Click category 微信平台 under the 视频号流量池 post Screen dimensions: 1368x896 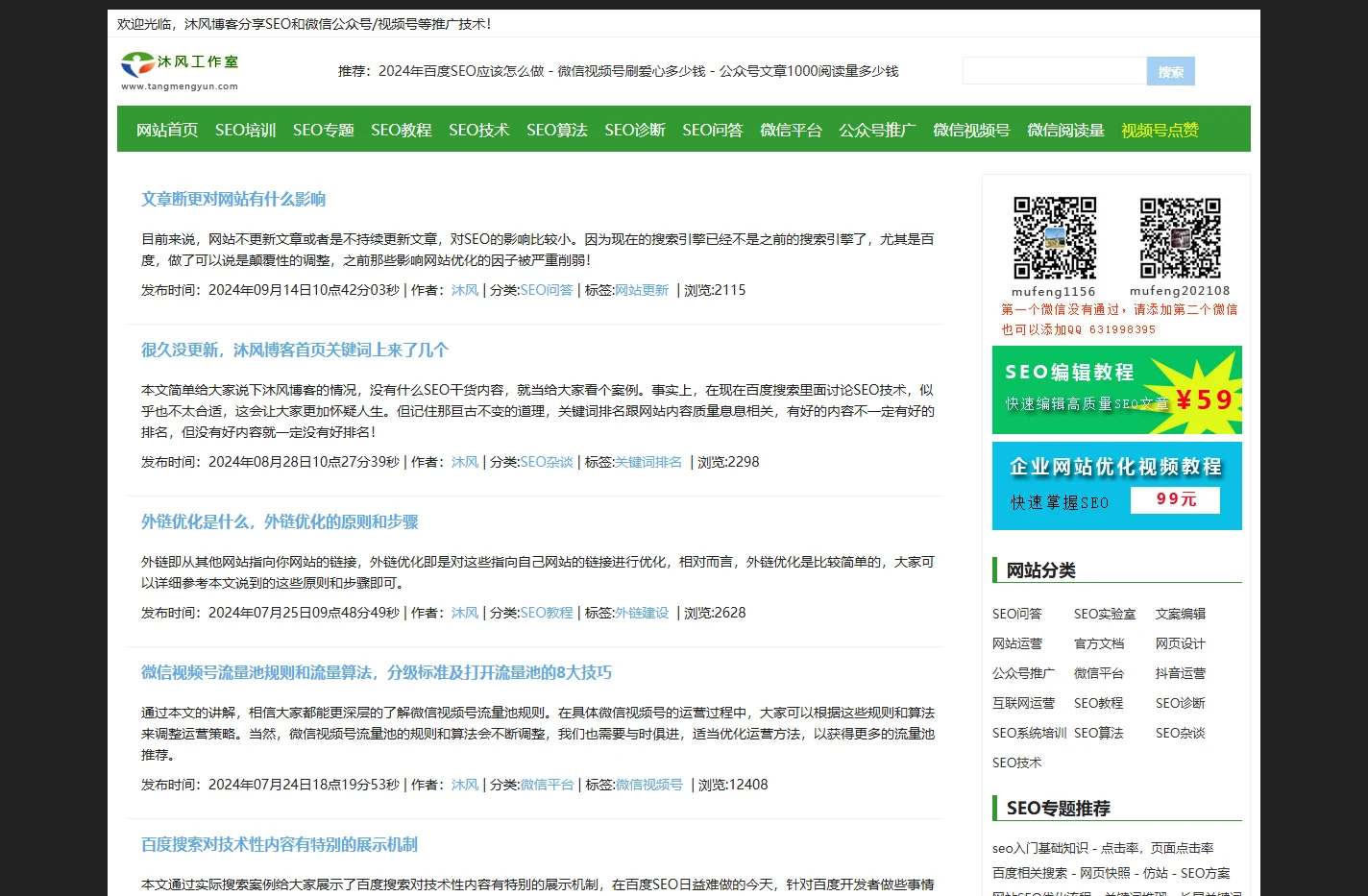[547, 785]
